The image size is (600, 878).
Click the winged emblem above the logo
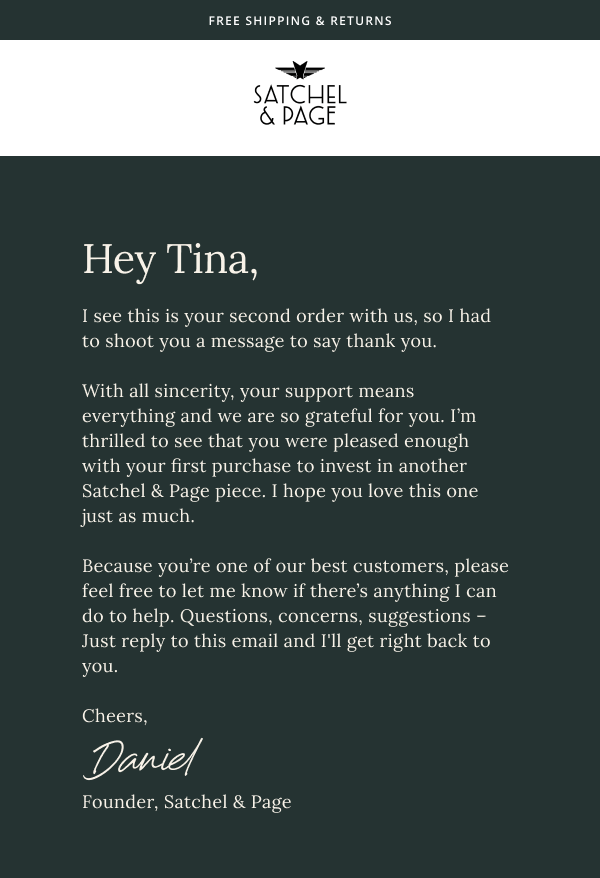[300, 71]
